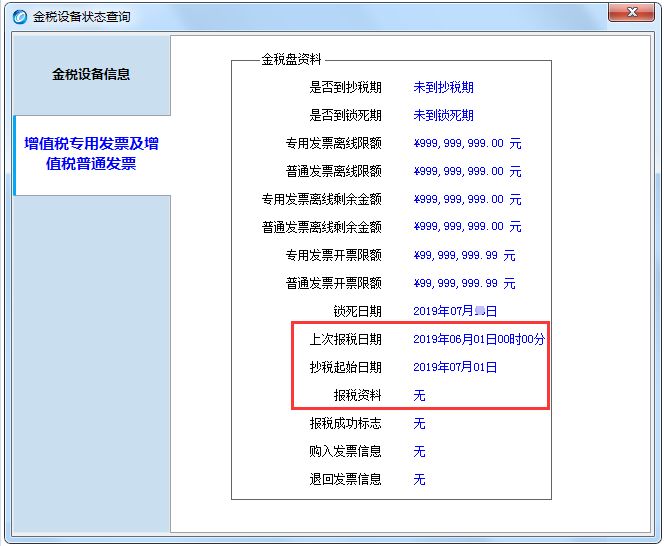This screenshot has height=546, width=664.
Task: Click the 是否到锁死期 label
Action: (346, 115)
